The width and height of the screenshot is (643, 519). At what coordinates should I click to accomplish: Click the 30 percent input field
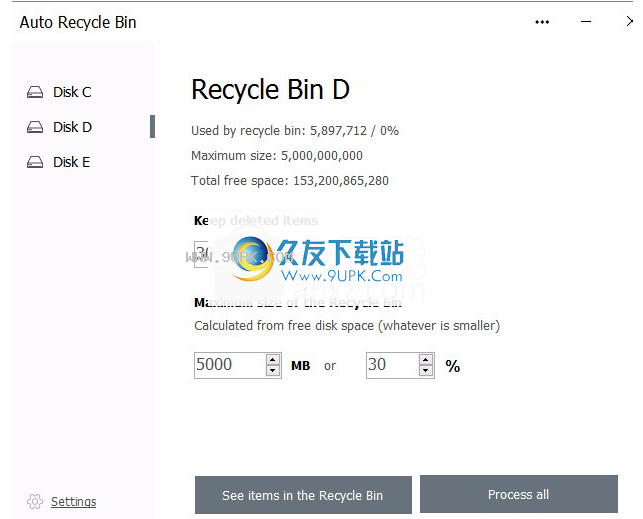click(392, 365)
